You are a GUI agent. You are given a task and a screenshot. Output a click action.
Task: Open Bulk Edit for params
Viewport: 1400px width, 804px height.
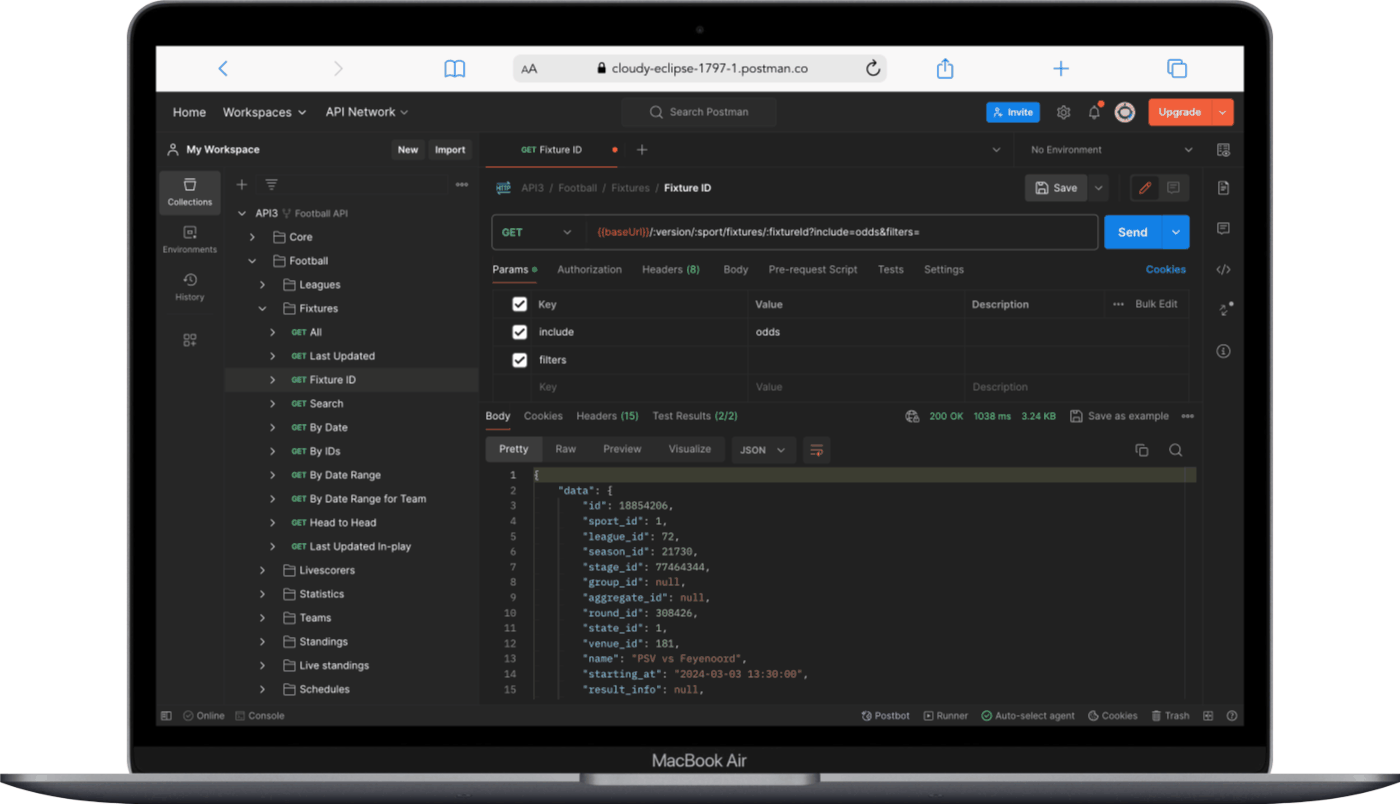(x=1156, y=304)
